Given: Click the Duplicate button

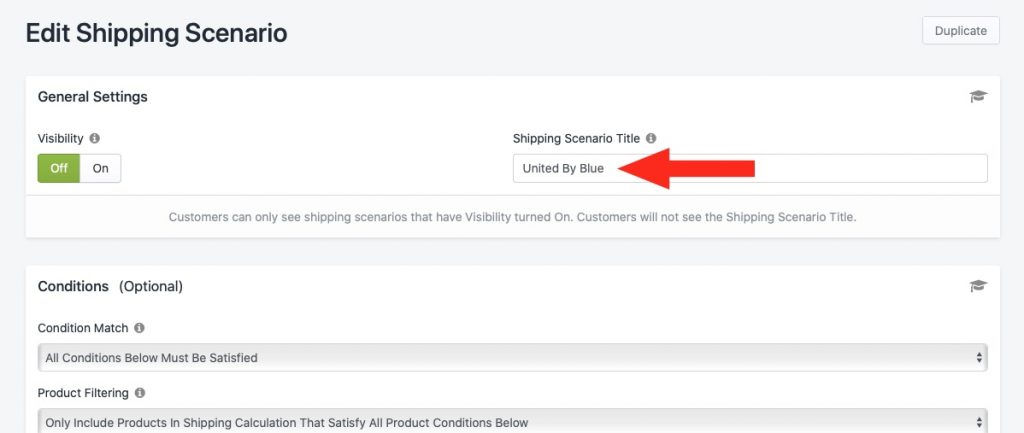Looking at the screenshot, I should [x=961, y=31].
